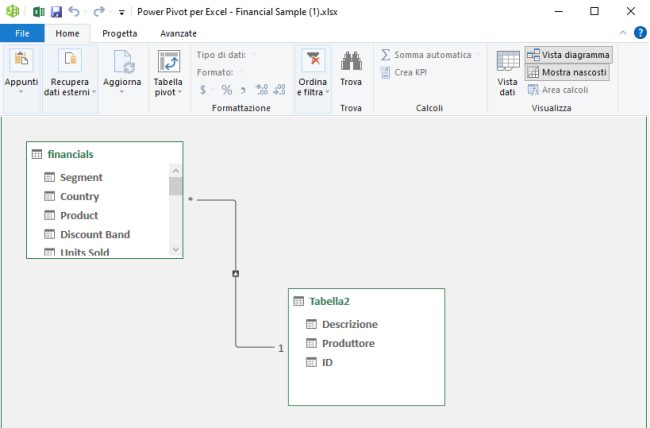Image resolution: width=650 pixels, height=428 pixels.
Task: Click the Undo arrow icon
Action: pos(74,12)
